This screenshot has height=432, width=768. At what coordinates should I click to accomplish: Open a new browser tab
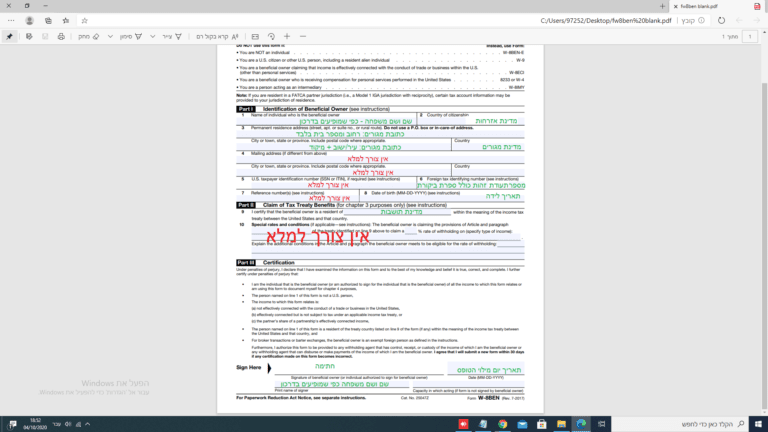[662, 6]
